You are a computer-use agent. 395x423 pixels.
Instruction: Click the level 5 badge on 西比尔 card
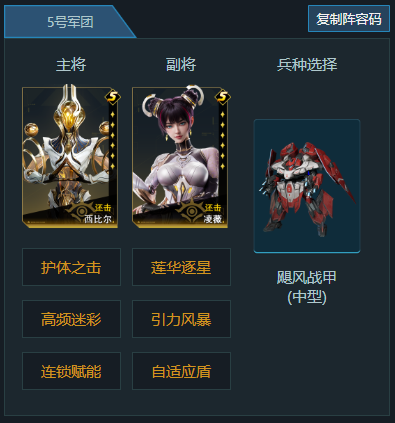click(113, 97)
